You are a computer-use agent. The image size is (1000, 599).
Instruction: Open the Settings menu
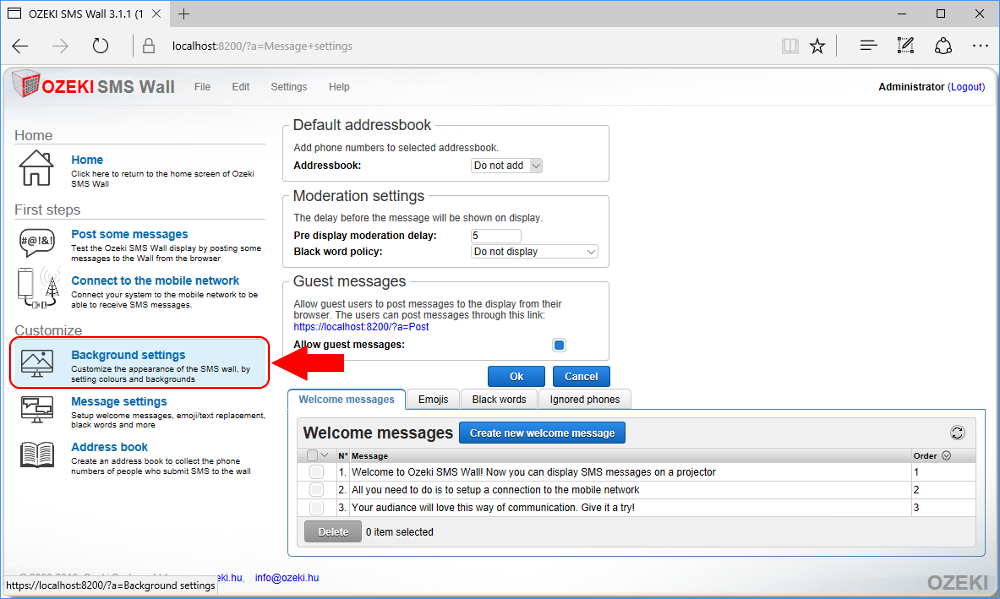(289, 87)
